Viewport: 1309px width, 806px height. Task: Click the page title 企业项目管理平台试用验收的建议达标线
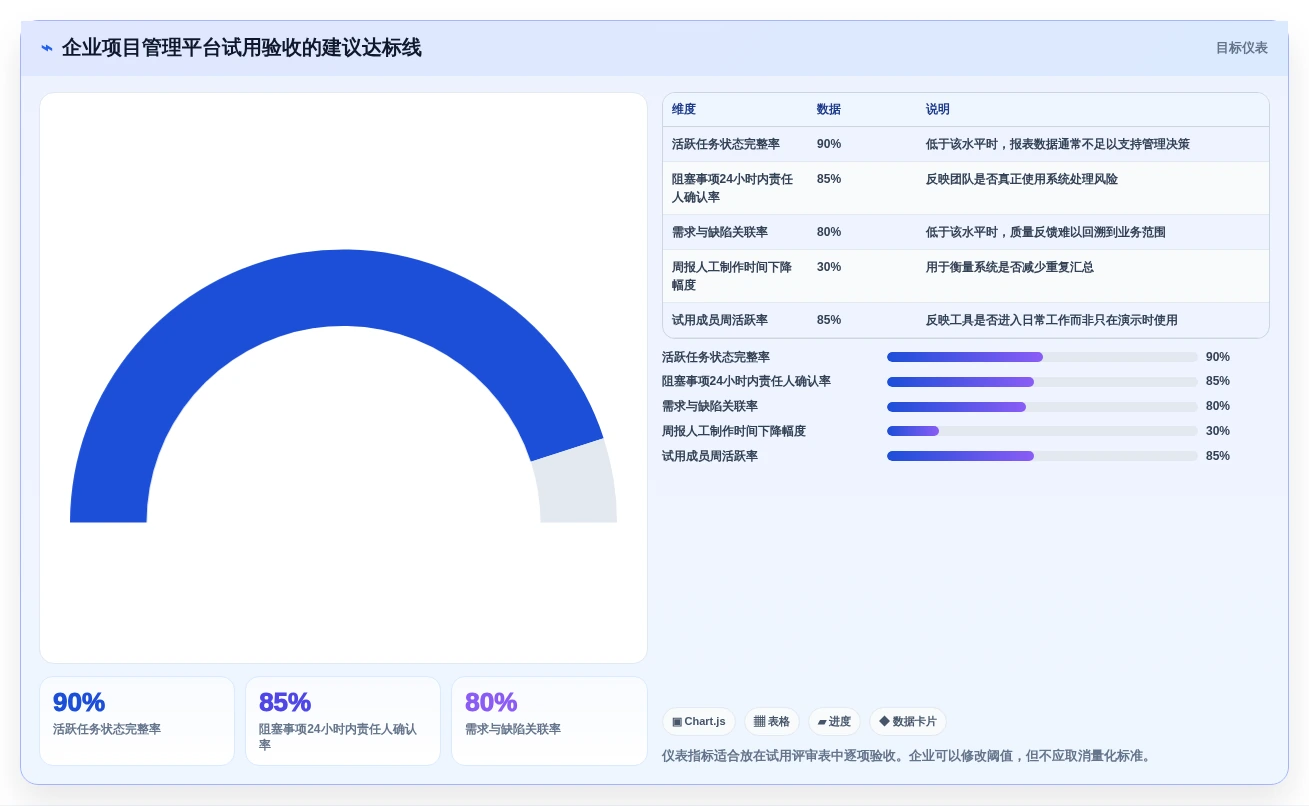click(242, 48)
